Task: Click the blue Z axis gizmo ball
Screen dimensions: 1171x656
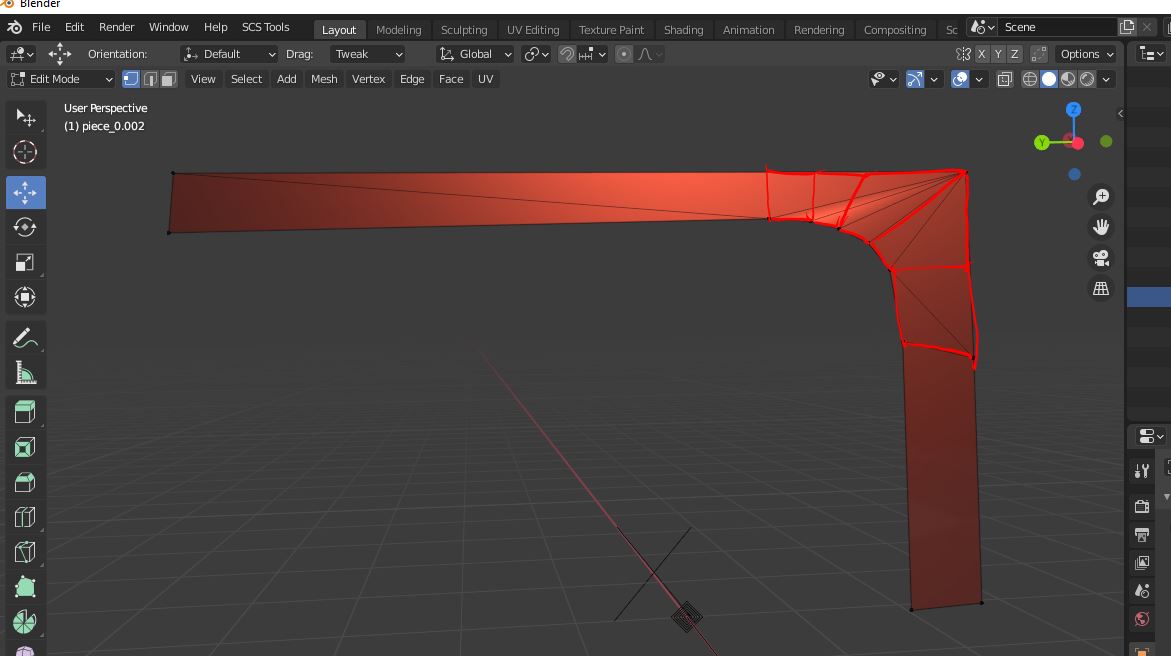Action: [x=1073, y=110]
